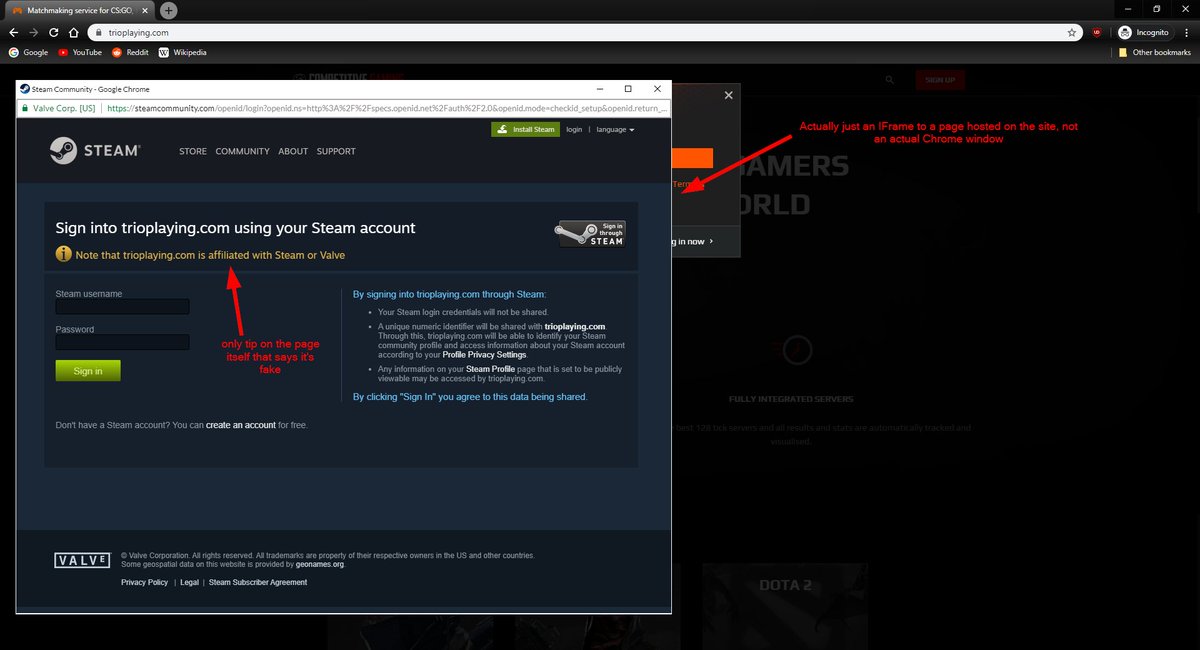Screen dimensions: 1200x650
Task: Open the ABOUT menu item
Action: pos(293,151)
